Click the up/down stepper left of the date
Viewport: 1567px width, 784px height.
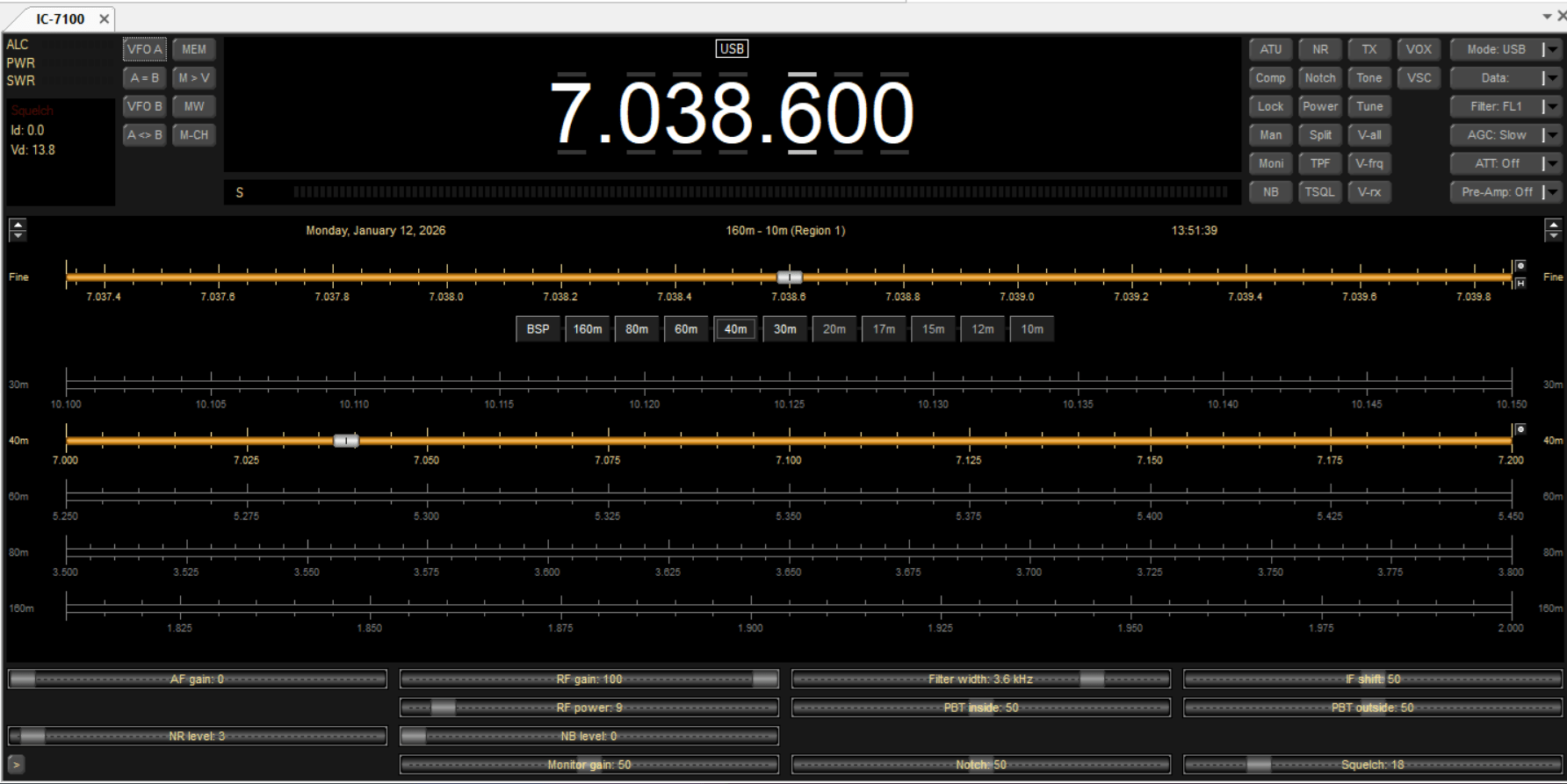pos(18,230)
